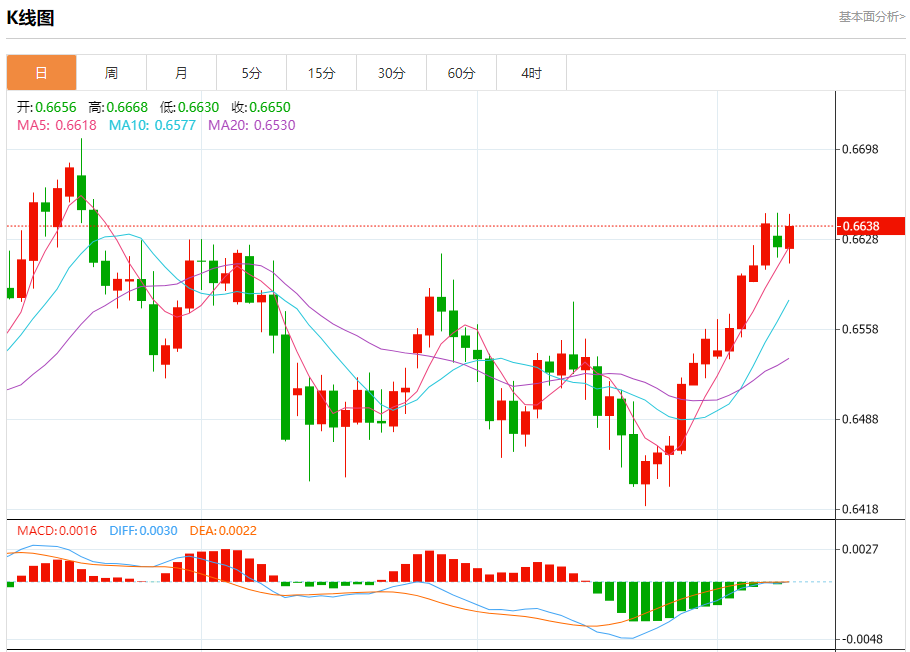This screenshot has height=652, width=910.
Task: Click the red 0.6638 current price tag
Action: click(x=870, y=227)
